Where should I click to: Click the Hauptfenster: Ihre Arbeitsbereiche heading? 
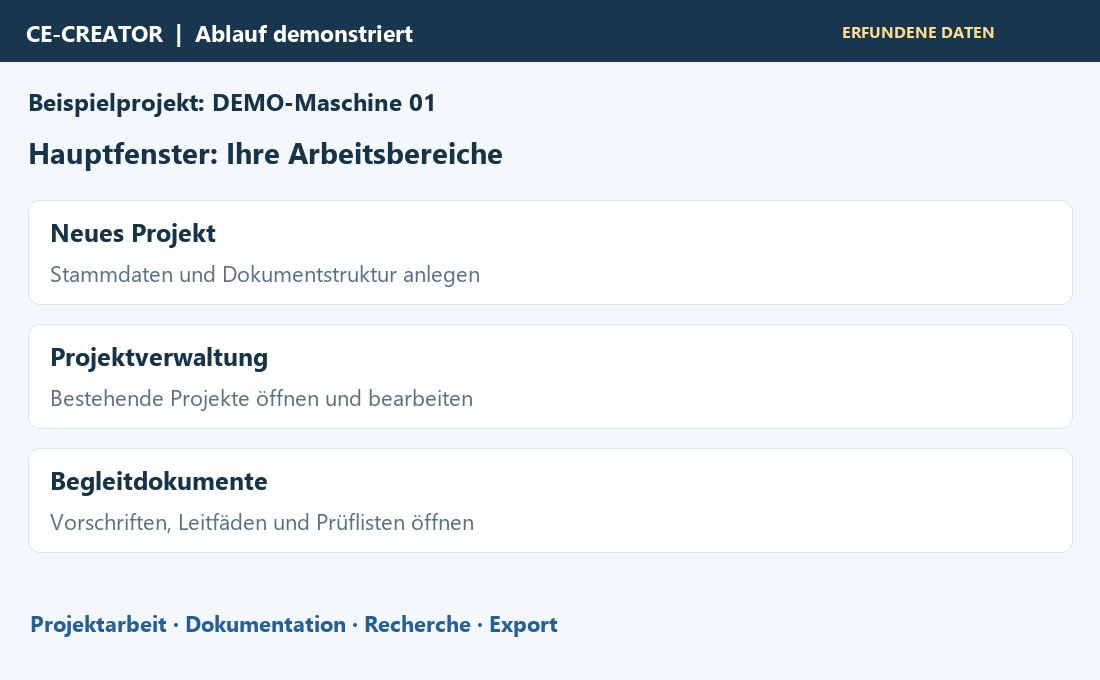pos(265,154)
